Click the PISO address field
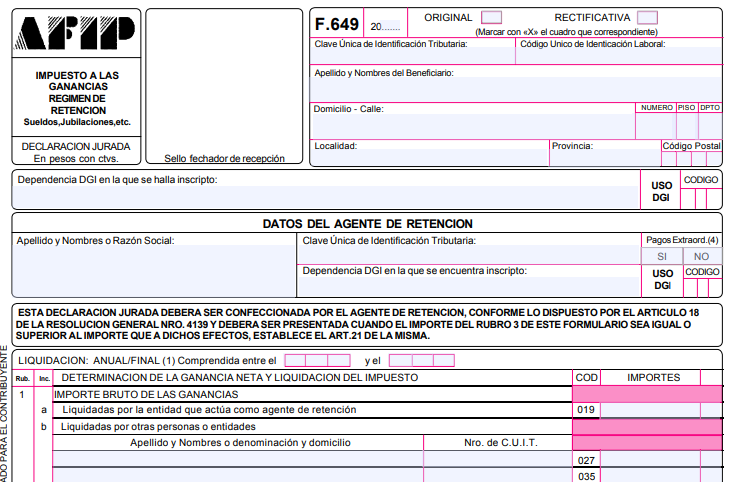This screenshot has height=482, width=731. click(x=687, y=125)
